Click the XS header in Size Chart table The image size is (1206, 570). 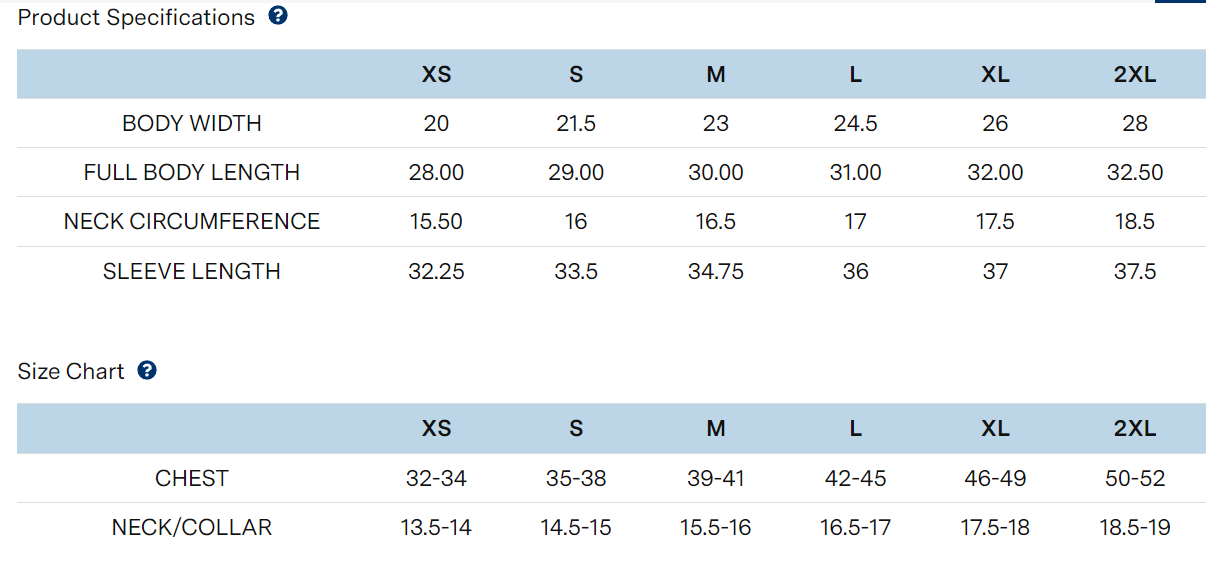[436, 429]
